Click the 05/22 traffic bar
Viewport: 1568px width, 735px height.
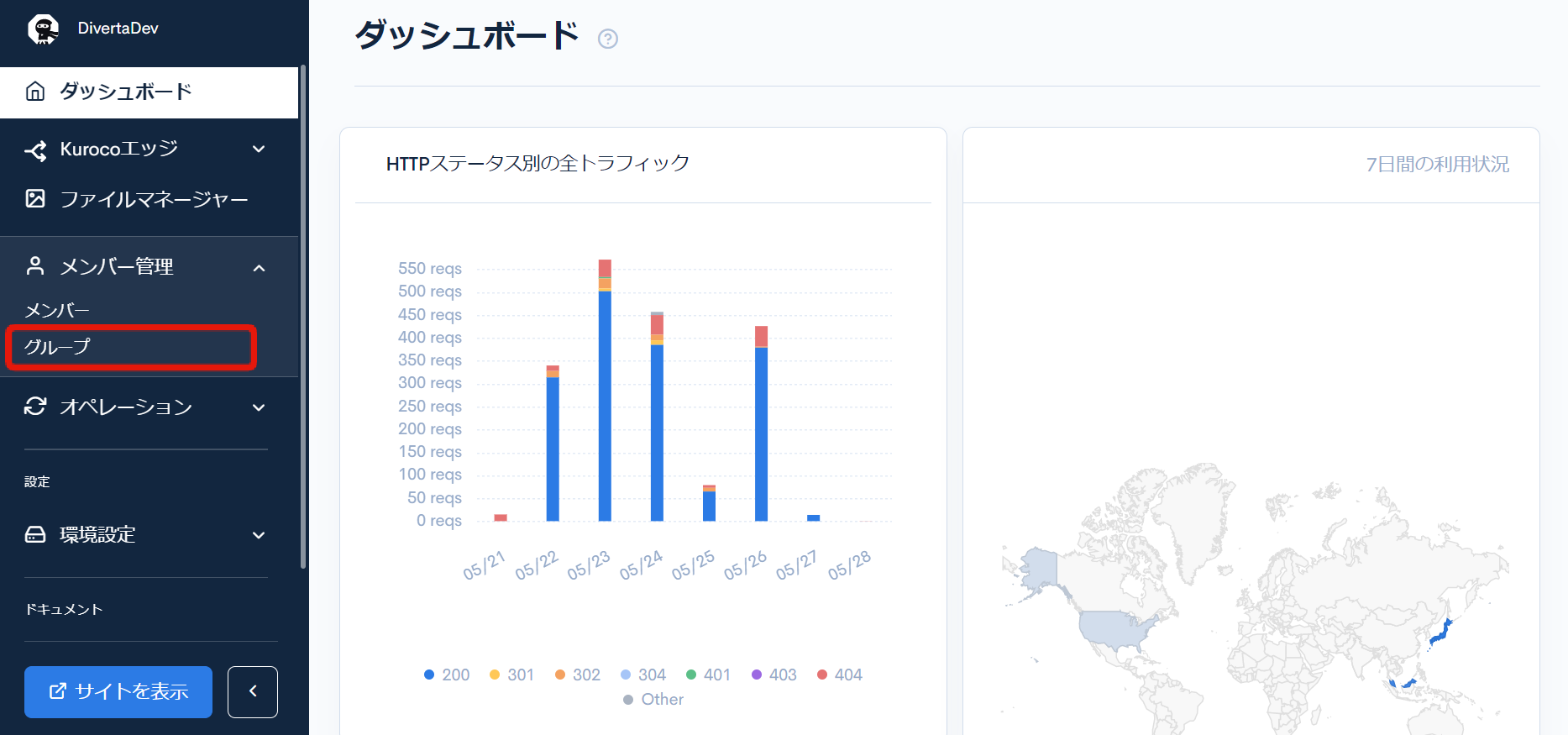[553, 444]
